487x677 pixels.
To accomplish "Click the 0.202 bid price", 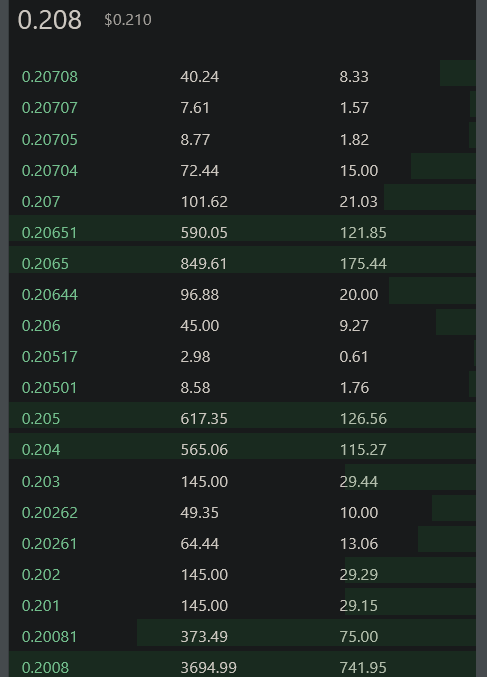I will [x=41, y=575].
